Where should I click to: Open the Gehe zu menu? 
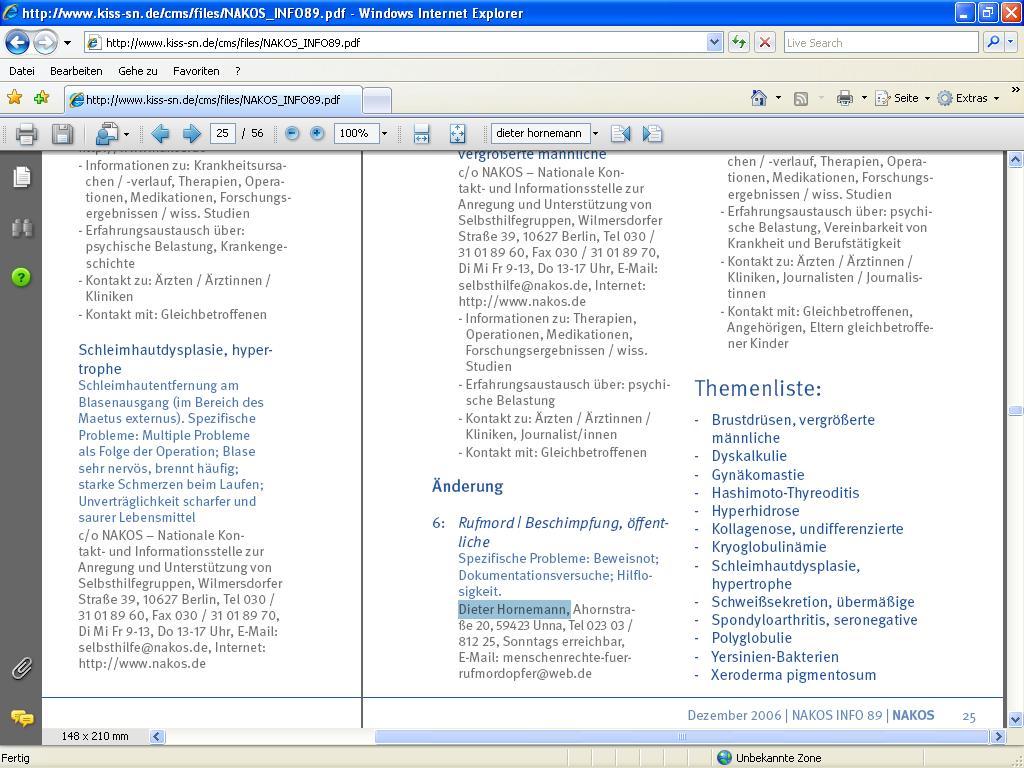tap(138, 71)
